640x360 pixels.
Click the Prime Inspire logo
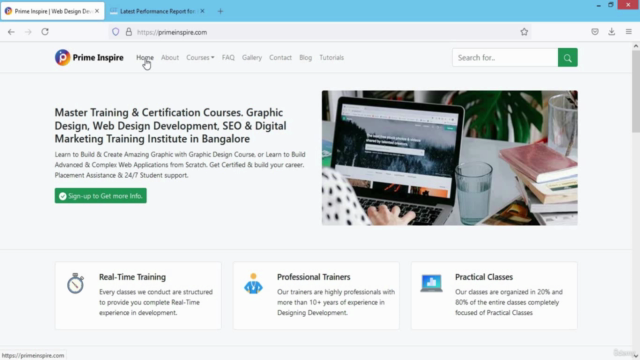89,58
